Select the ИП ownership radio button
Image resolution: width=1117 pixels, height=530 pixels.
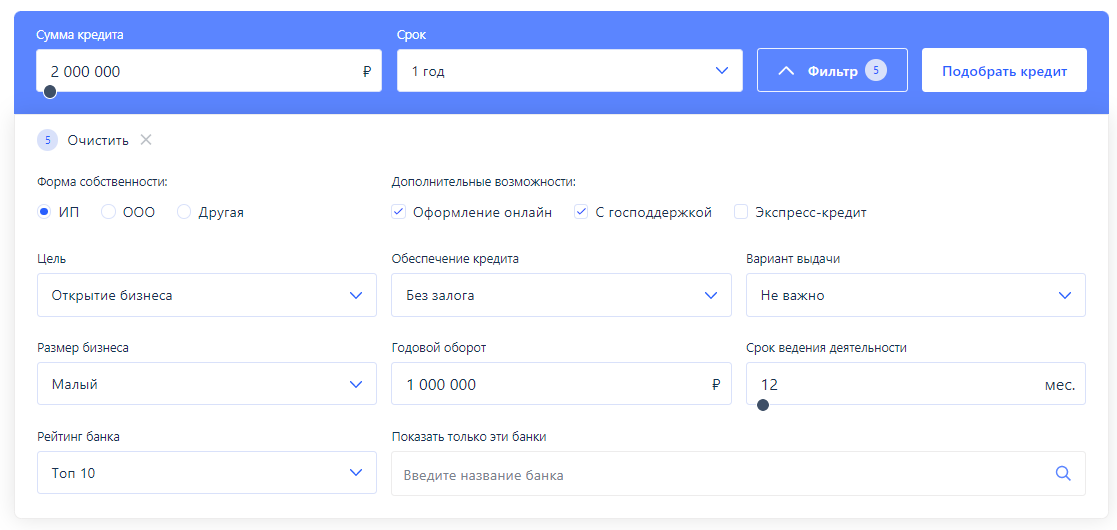pyautogui.click(x=44, y=212)
